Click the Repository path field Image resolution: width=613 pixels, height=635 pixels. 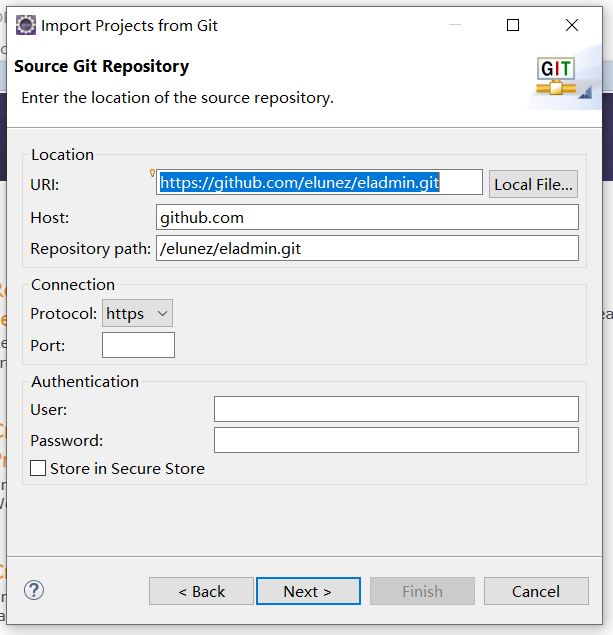click(367, 248)
